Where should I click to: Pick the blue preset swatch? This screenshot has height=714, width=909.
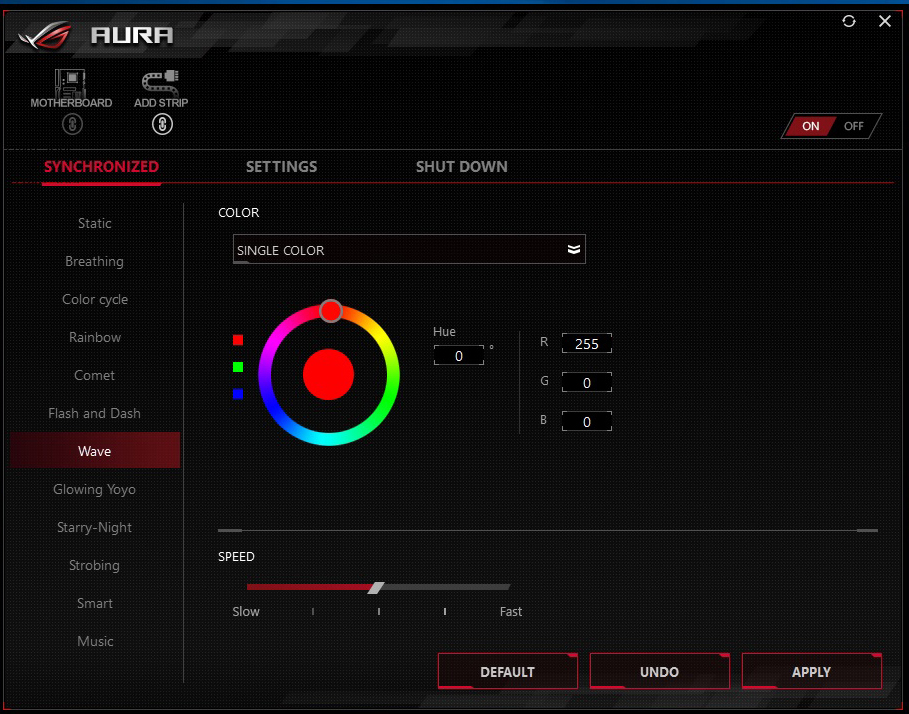[238, 394]
